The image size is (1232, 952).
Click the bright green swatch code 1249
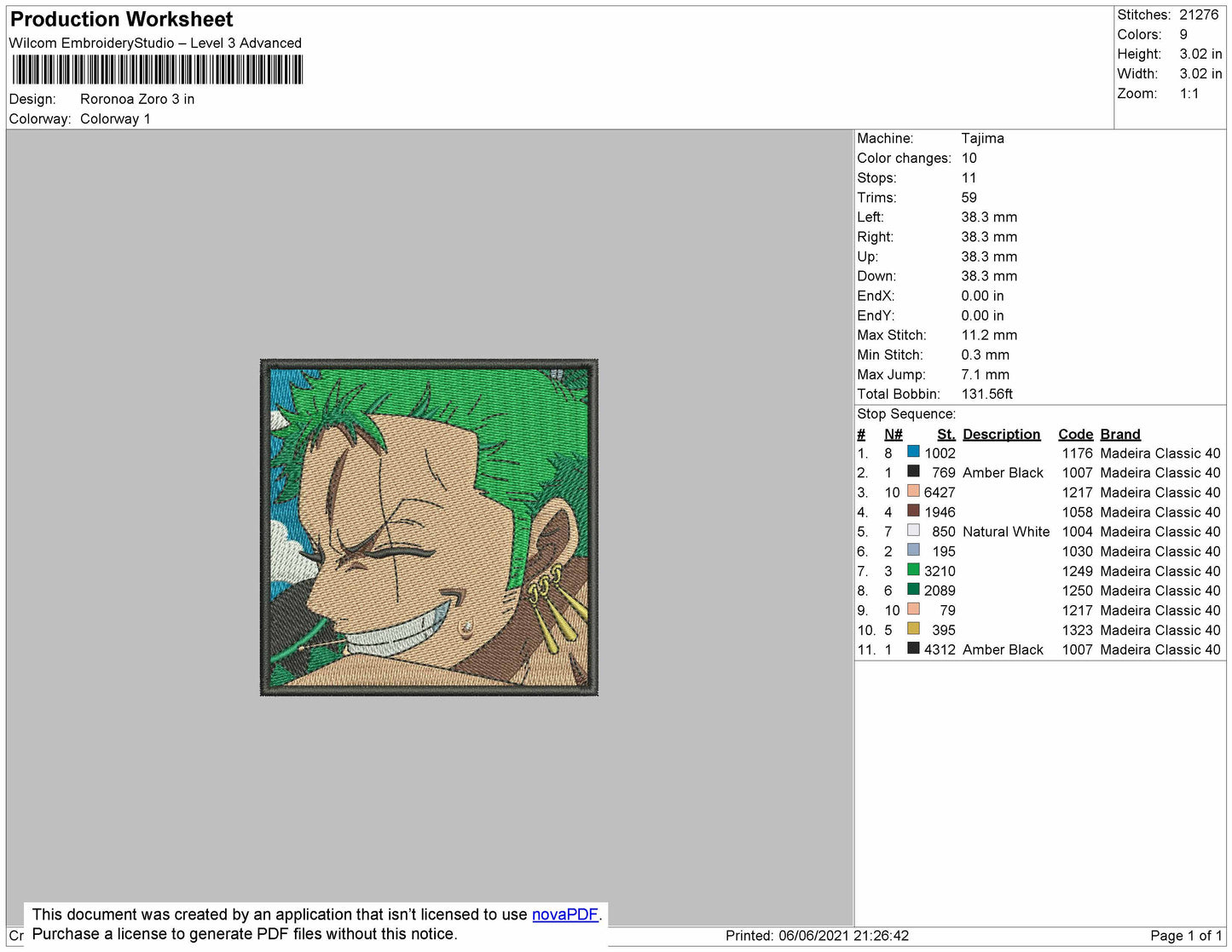coord(913,569)
